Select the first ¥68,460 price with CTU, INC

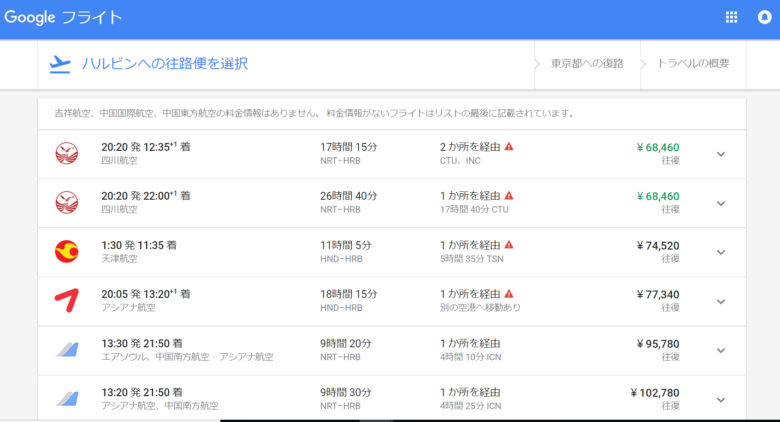tap(658, 147)
